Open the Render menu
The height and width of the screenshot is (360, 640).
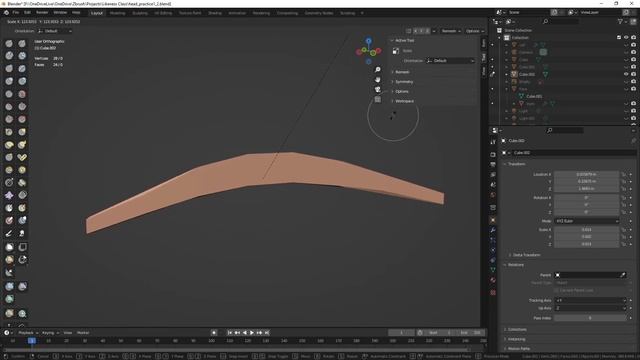(x=42, y=13)
